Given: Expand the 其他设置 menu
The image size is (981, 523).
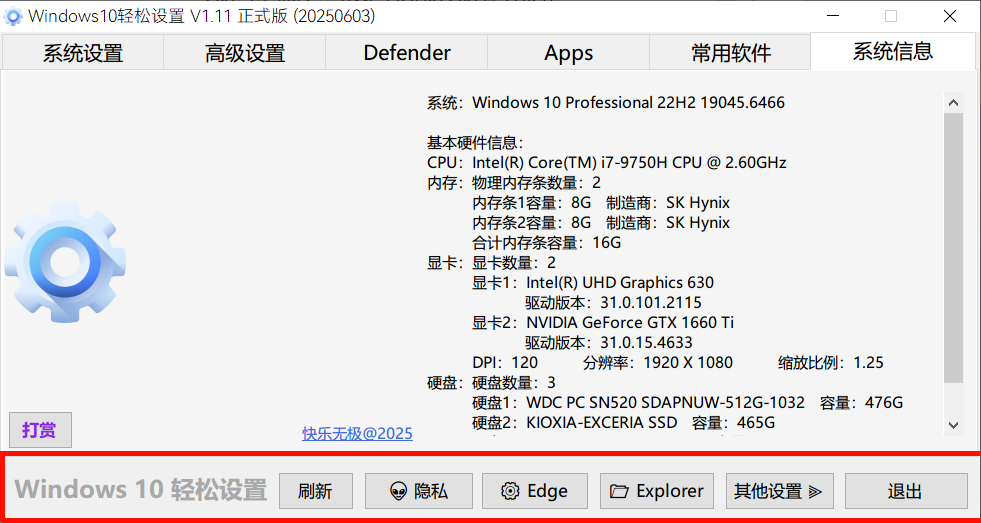Looking at the screenshot, I should tap(779, 491).
